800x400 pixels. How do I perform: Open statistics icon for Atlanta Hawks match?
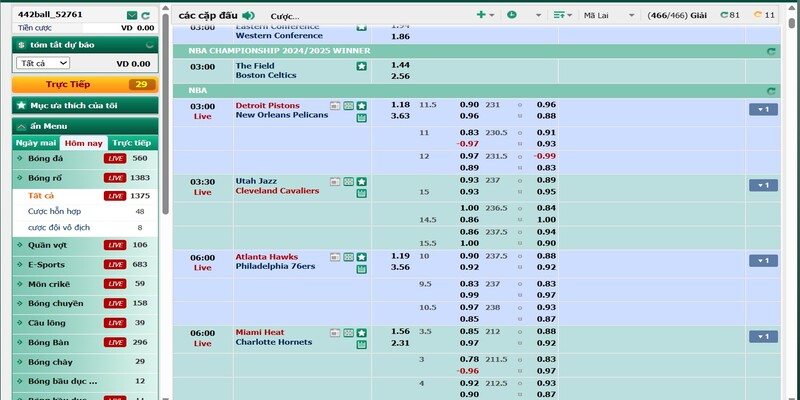coord(335,257)
